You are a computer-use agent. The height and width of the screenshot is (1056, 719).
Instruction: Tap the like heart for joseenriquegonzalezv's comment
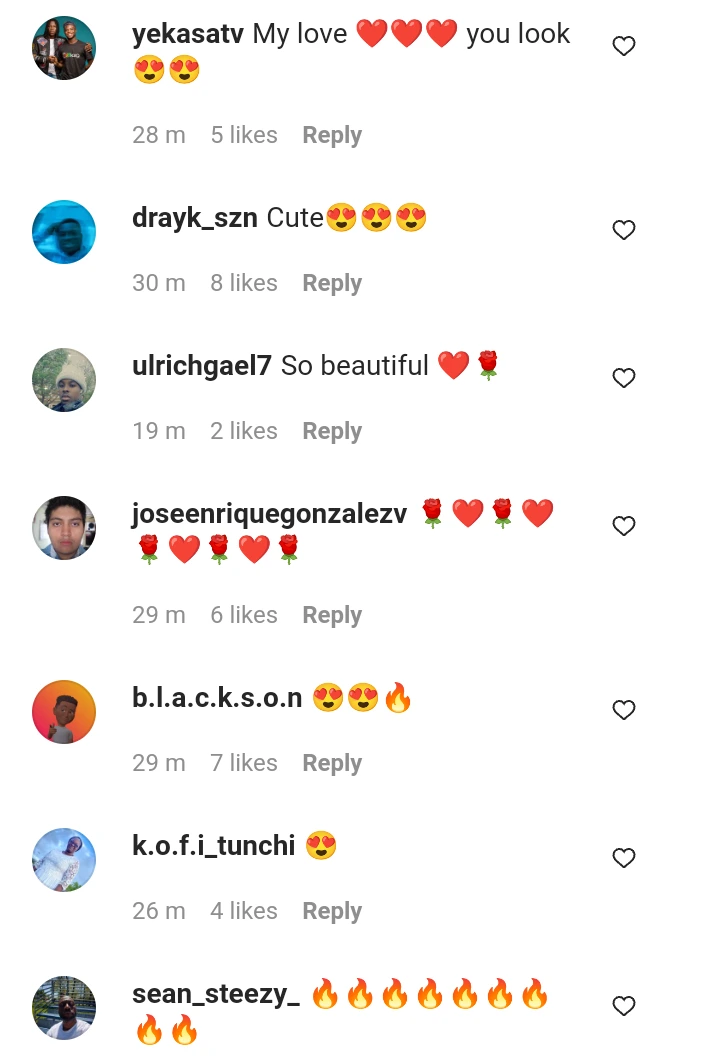click(x=623, y=525)
